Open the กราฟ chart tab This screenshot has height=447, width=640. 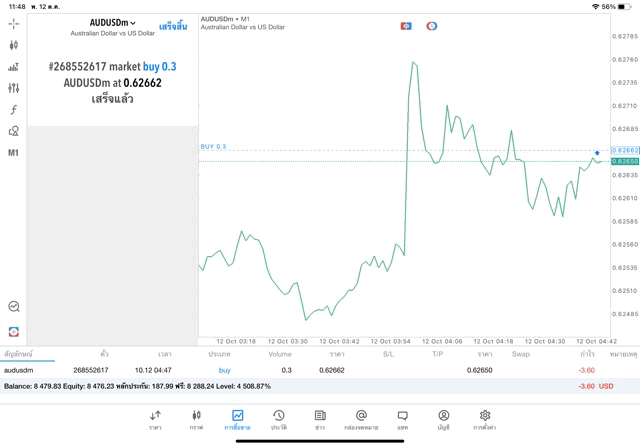coord(196,420)
